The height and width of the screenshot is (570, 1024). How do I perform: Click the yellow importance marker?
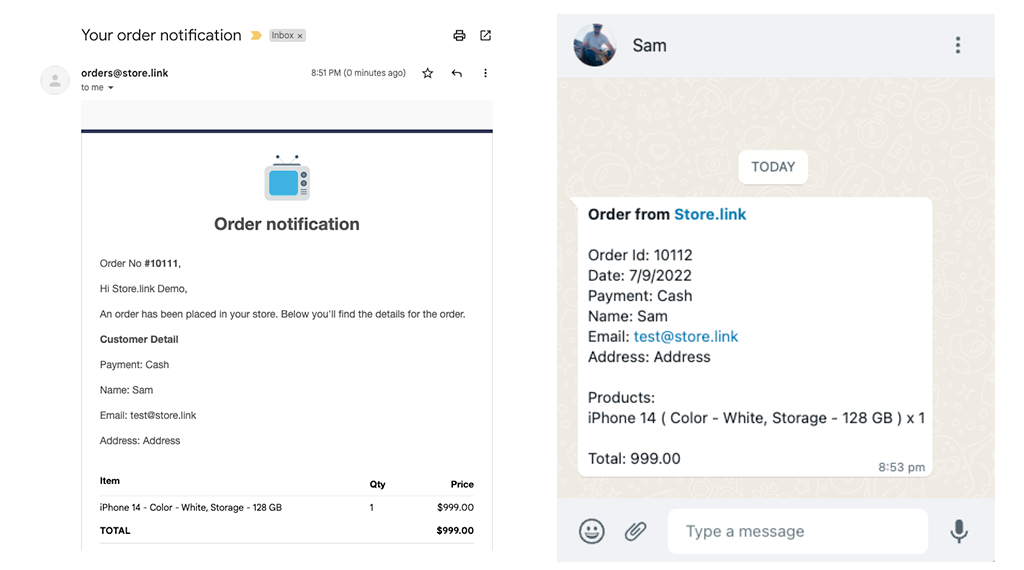pyautogui.click(x=256, y=36)
